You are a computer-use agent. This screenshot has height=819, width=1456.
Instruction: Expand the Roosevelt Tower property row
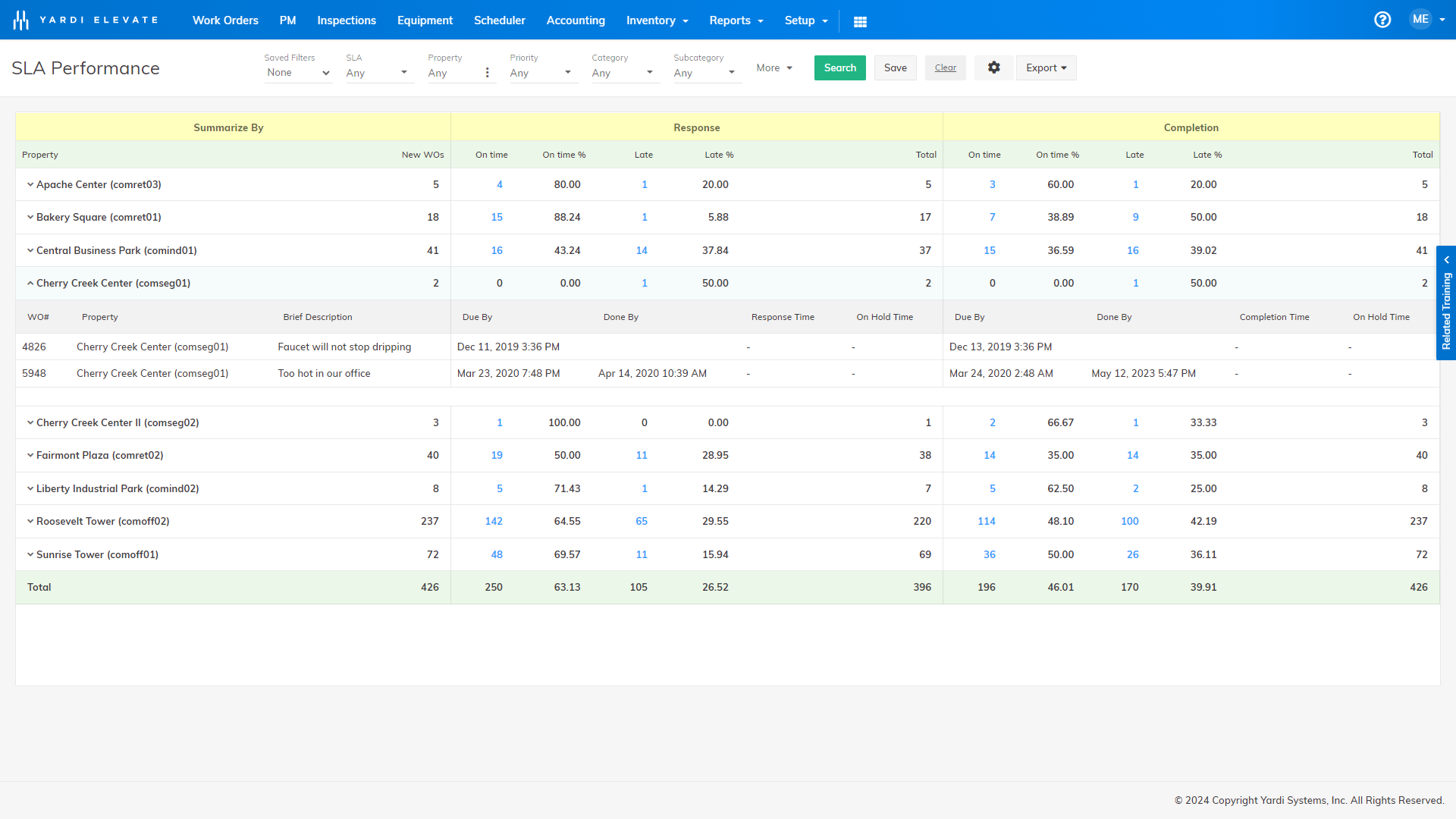click(x=30, y=521)
